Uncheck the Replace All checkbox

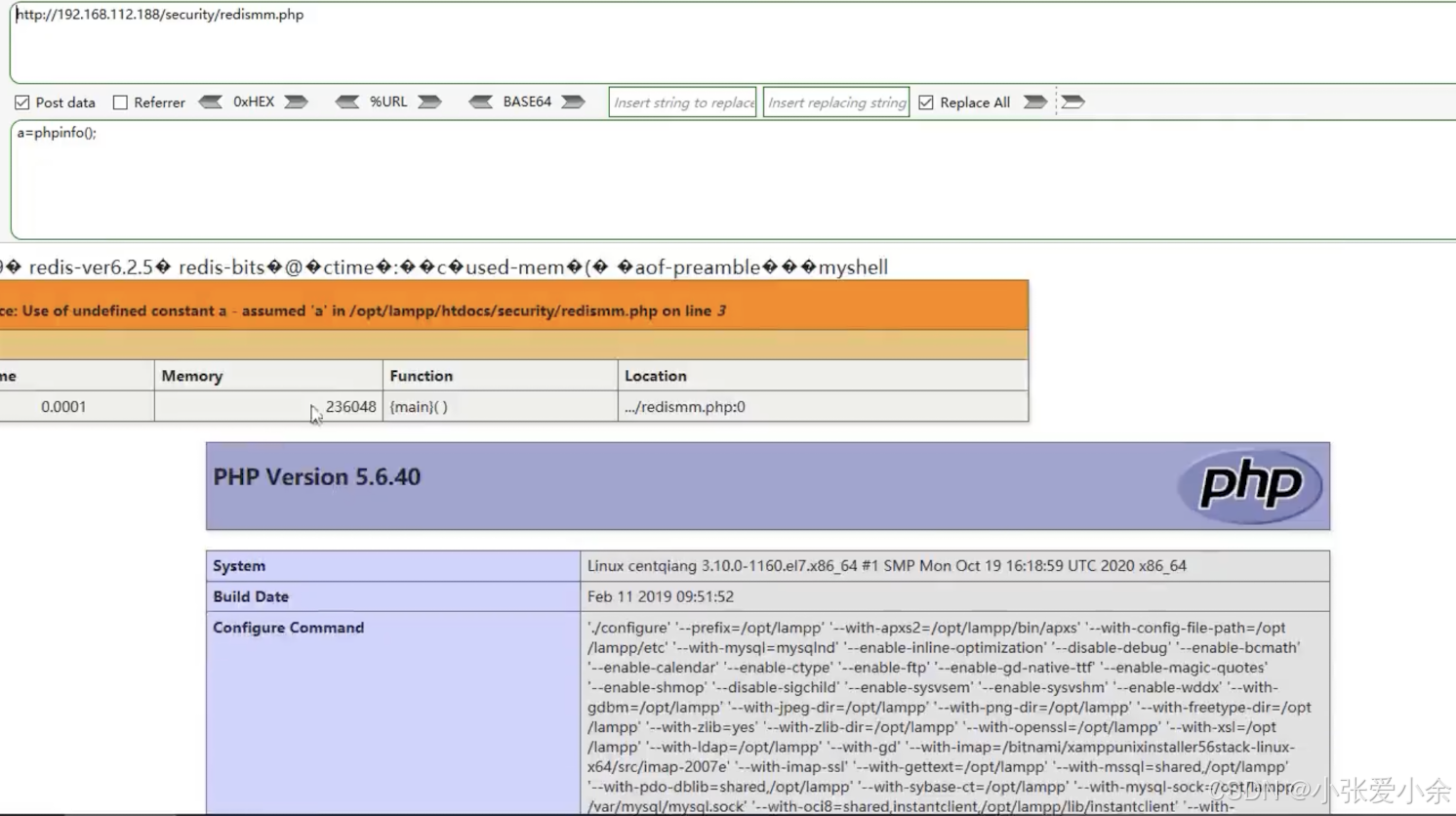(926, 102)
